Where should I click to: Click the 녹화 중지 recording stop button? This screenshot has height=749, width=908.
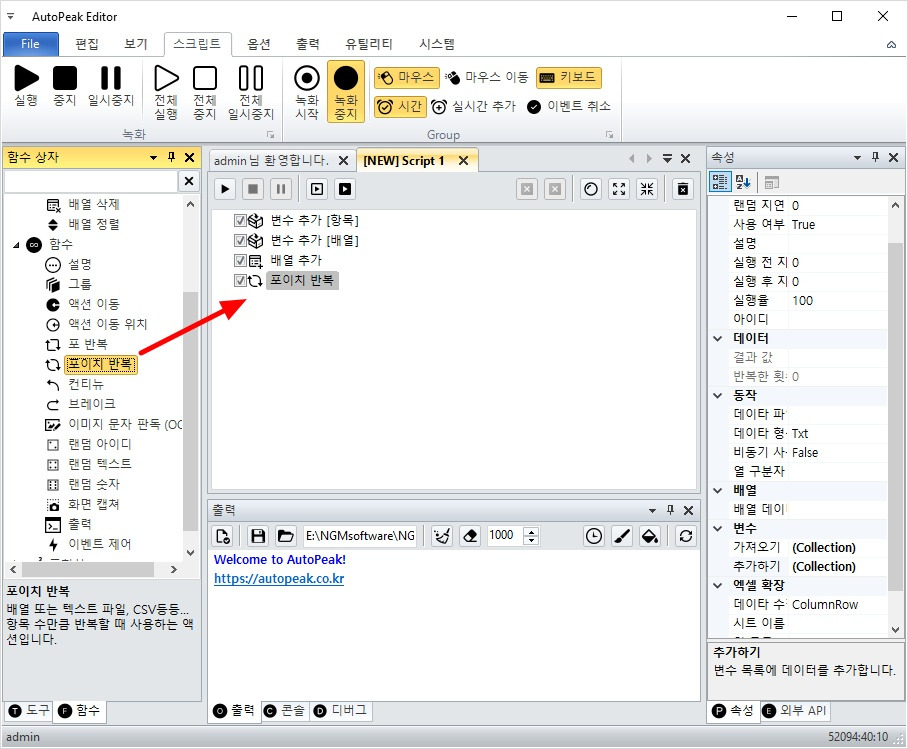(x=346, y=92)
